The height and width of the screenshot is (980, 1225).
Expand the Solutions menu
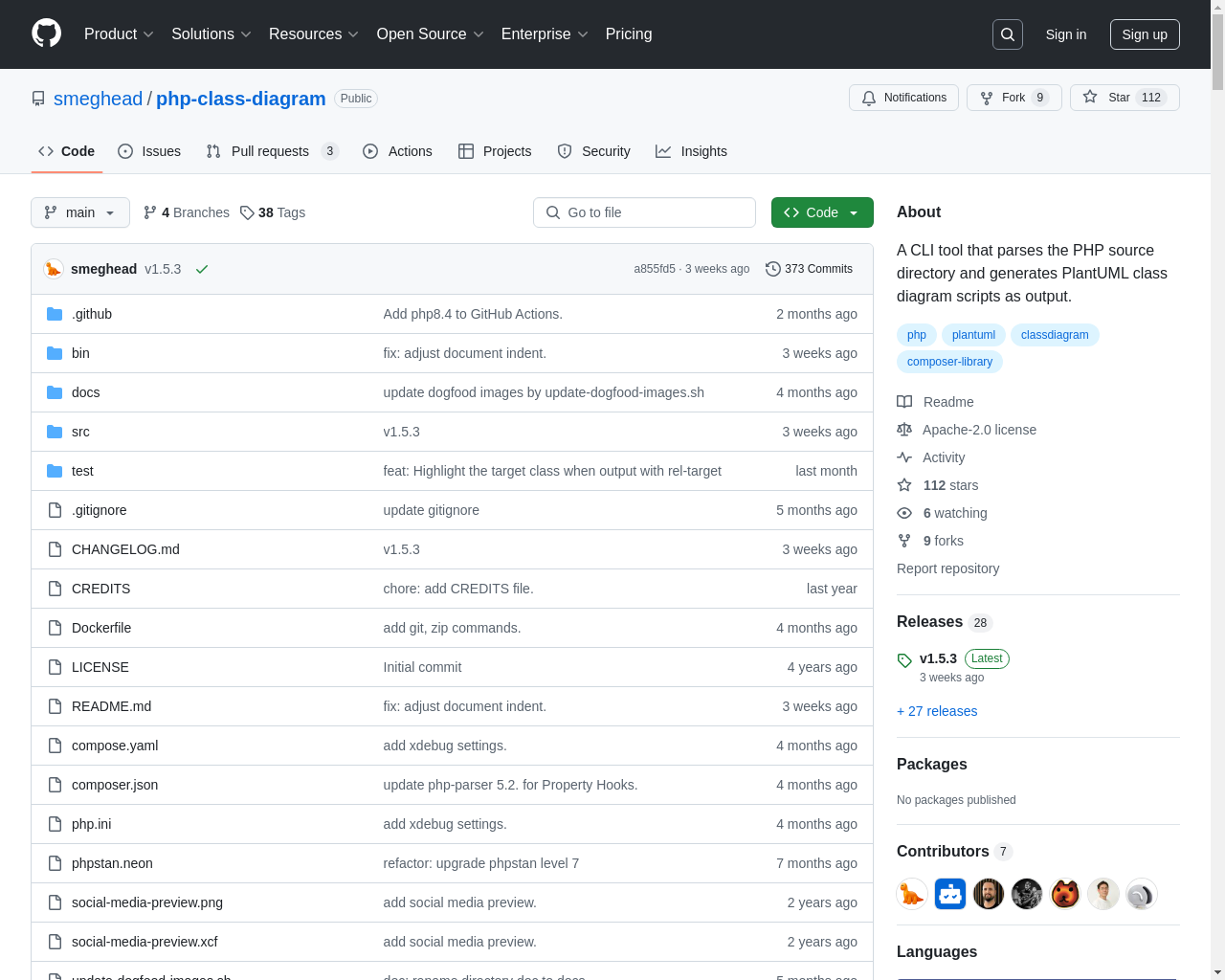[212, 34]
